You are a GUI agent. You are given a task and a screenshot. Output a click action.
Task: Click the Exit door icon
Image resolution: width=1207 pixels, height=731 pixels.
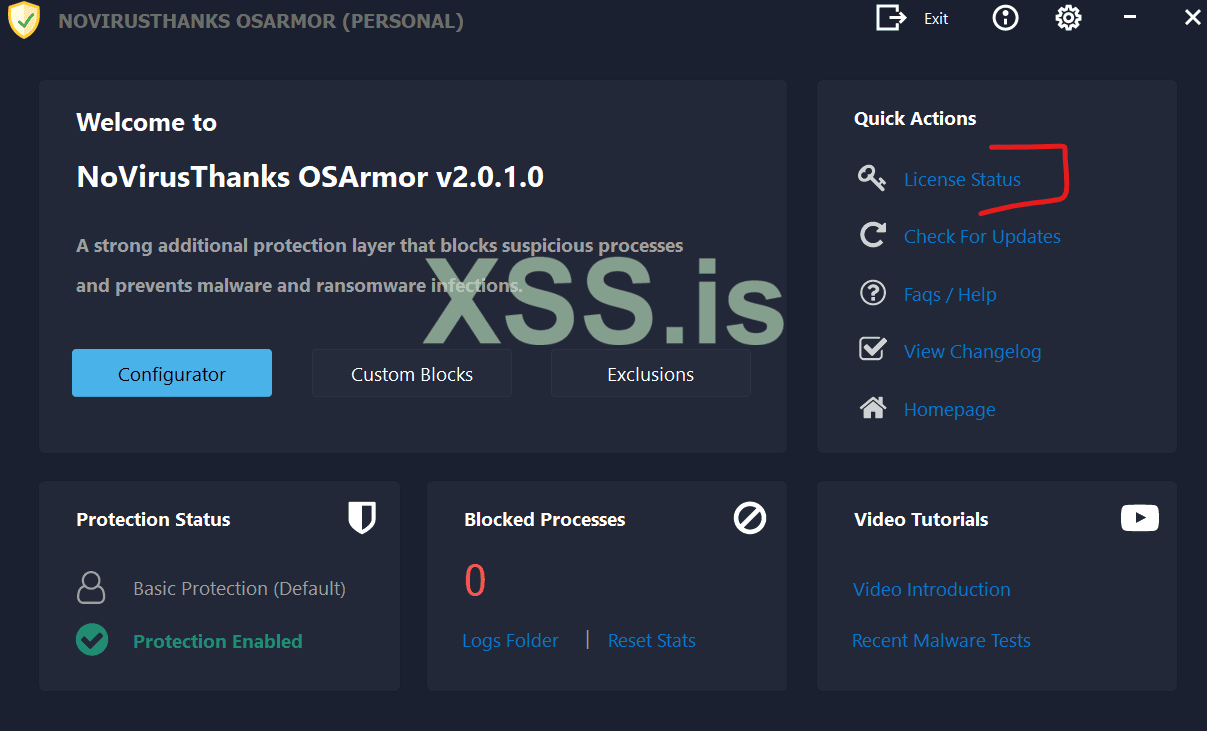click(x=890, y=18)
